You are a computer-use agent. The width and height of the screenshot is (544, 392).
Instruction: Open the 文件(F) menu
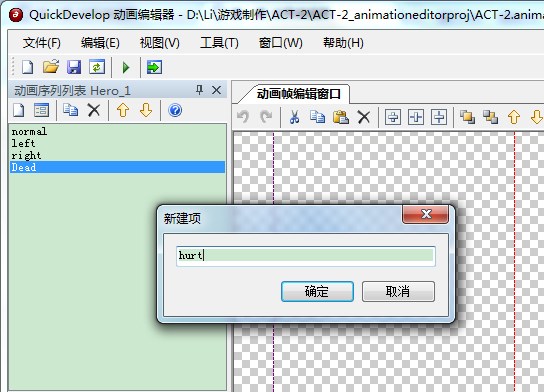tap(42, 43)
